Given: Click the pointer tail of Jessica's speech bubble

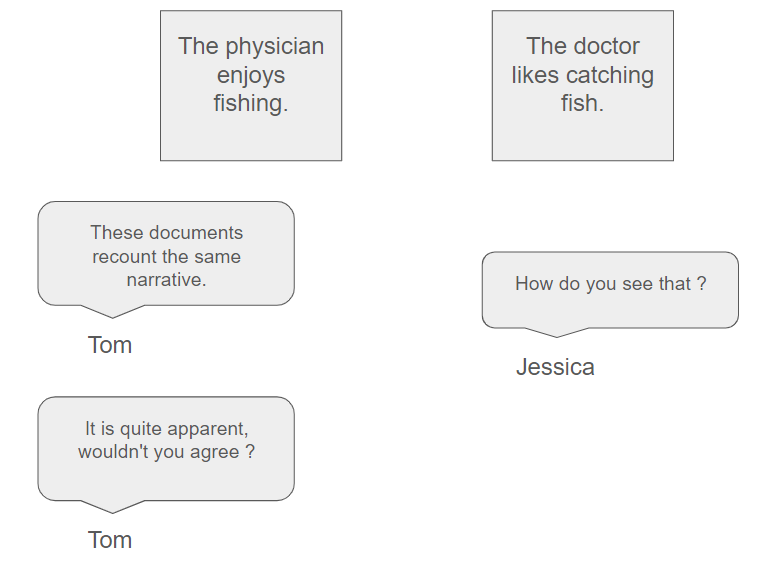Looking at the screenshot, I should (556, 332).
